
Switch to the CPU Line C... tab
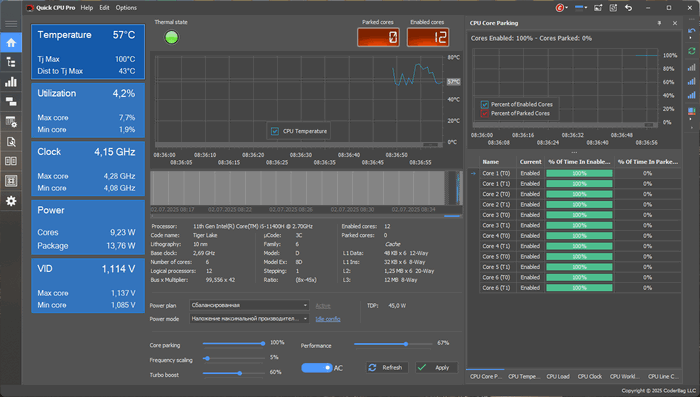coord(663,376)
